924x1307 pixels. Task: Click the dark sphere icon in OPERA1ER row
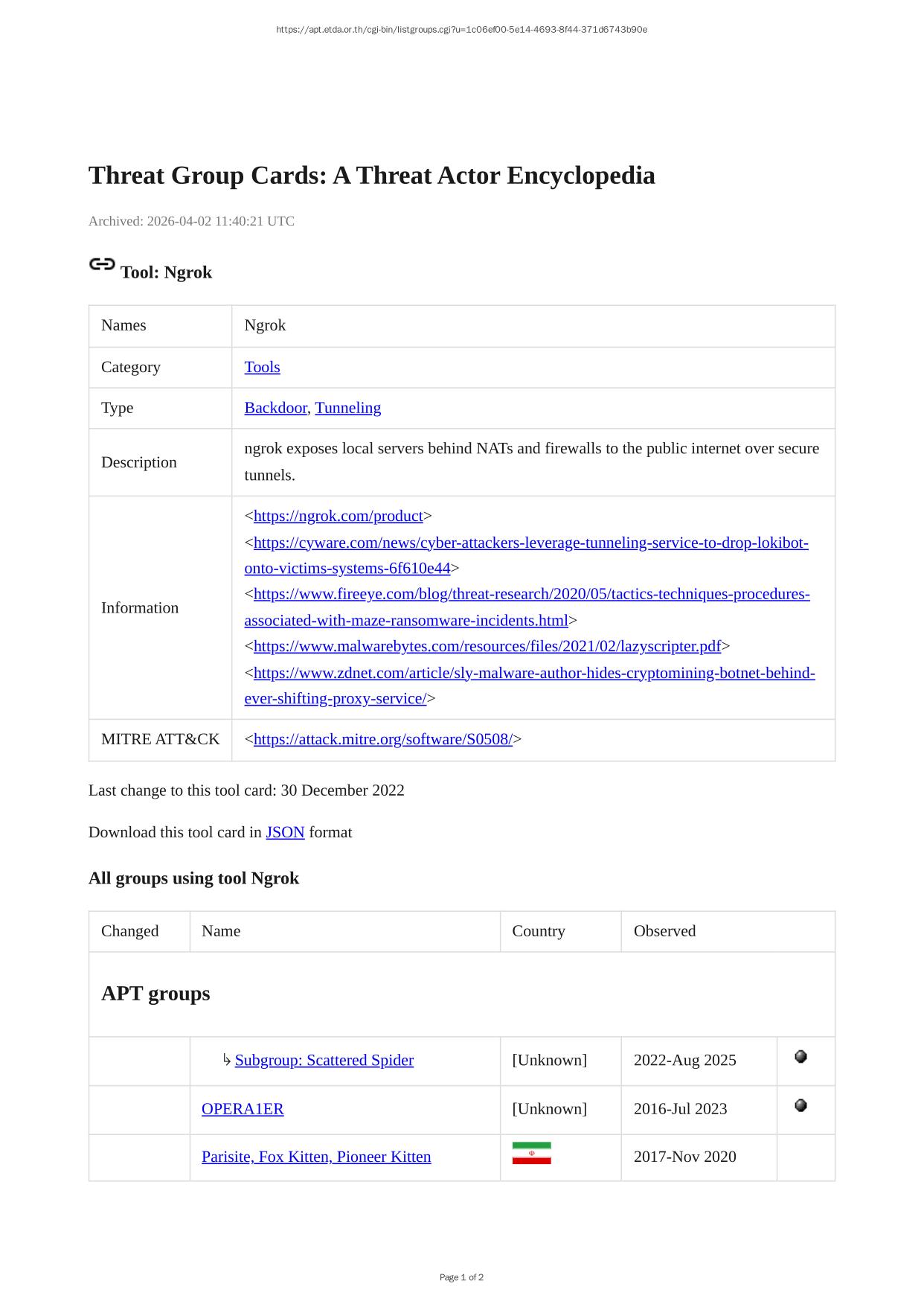click(x=801, y=1106)
